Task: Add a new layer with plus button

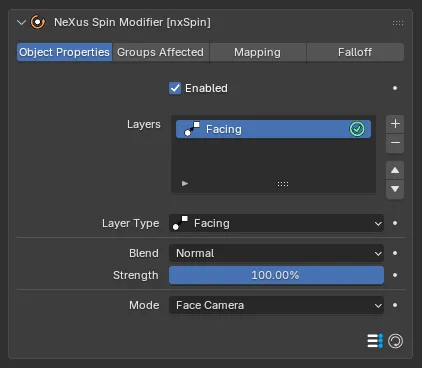Action: [395, 124]
